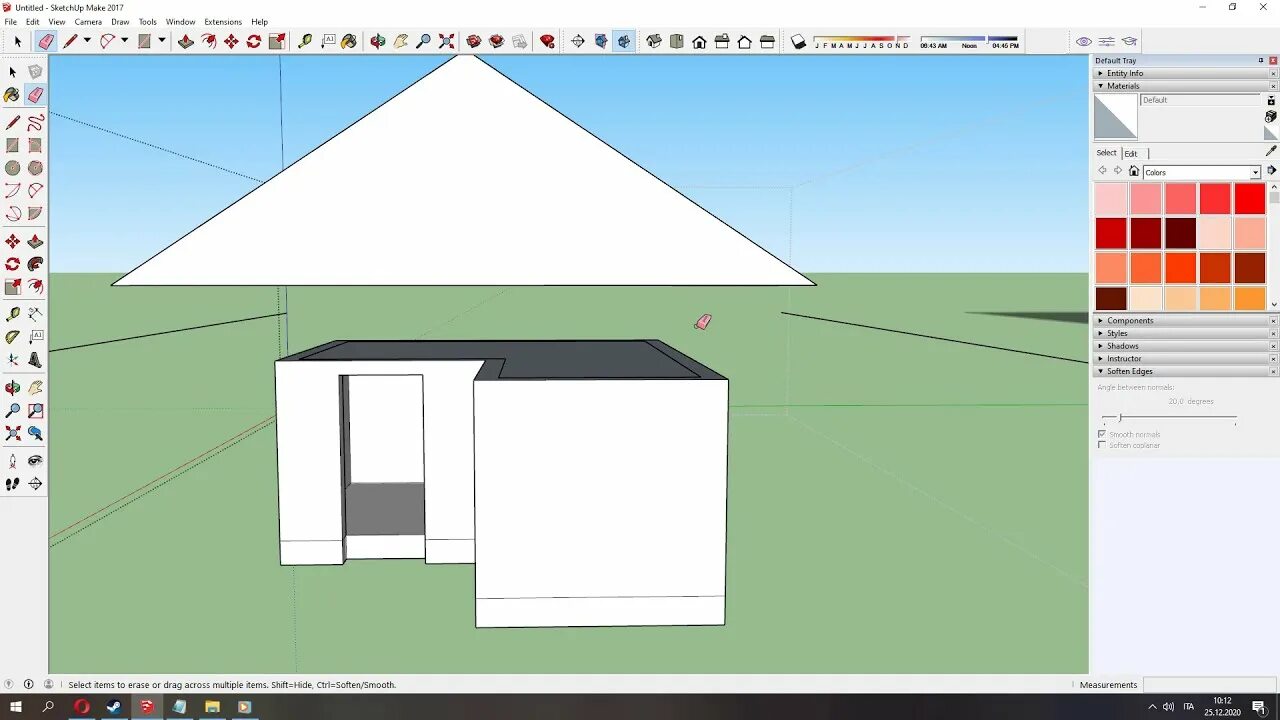This screenshot has height=720, width=1280.
Task: Select the Look Around eye tool
Action: coord(35,461)
